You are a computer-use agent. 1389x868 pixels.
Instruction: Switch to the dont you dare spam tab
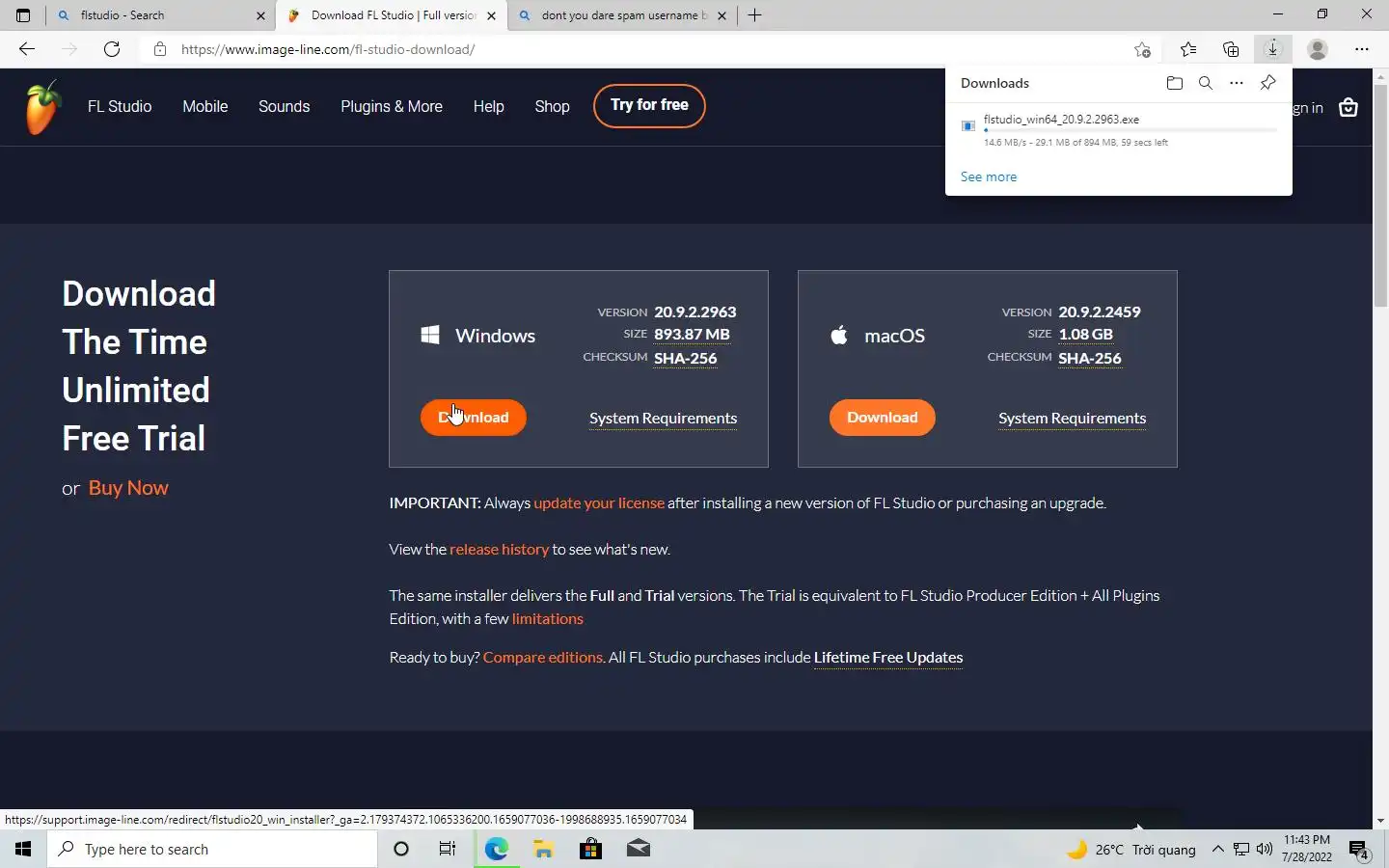tap(621, 15)
